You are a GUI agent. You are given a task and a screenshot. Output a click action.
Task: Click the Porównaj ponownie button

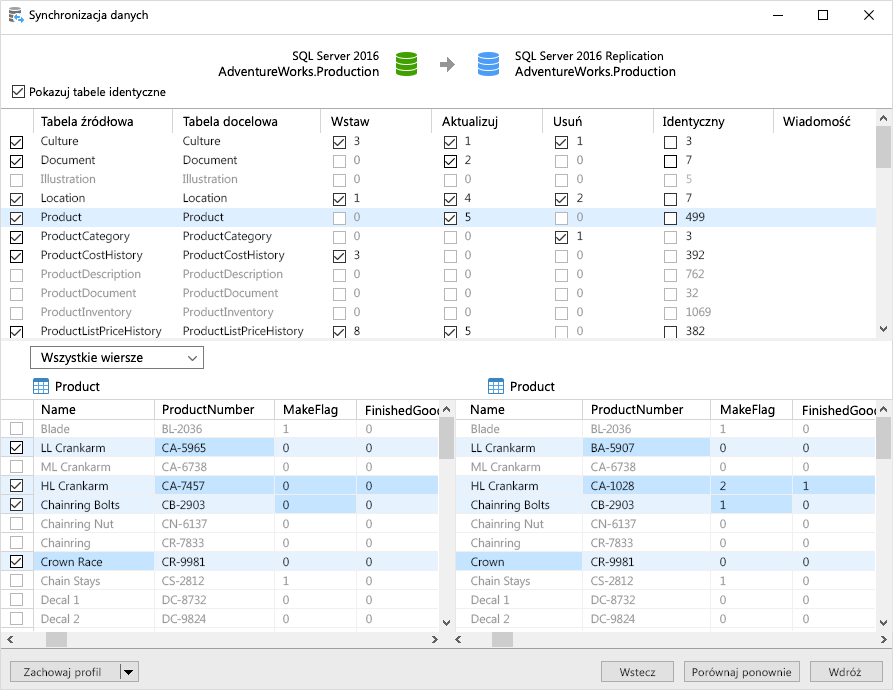(742, 672)
